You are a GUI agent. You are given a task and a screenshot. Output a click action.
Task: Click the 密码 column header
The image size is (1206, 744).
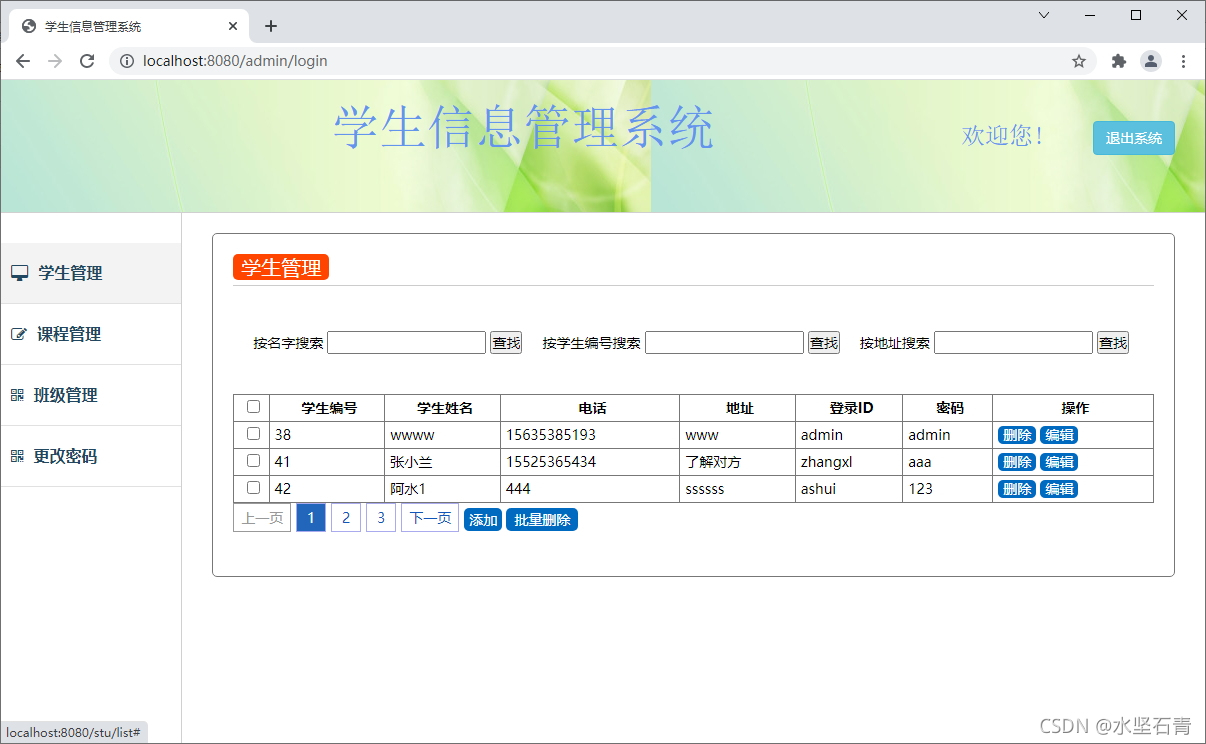(950, 408)
